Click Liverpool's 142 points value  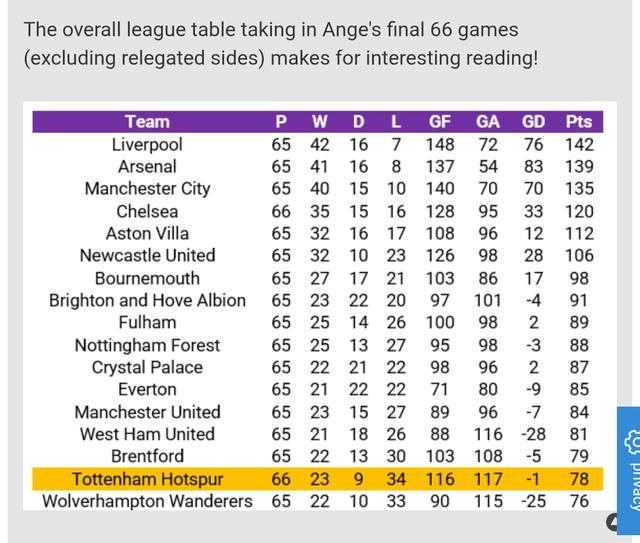578,145
